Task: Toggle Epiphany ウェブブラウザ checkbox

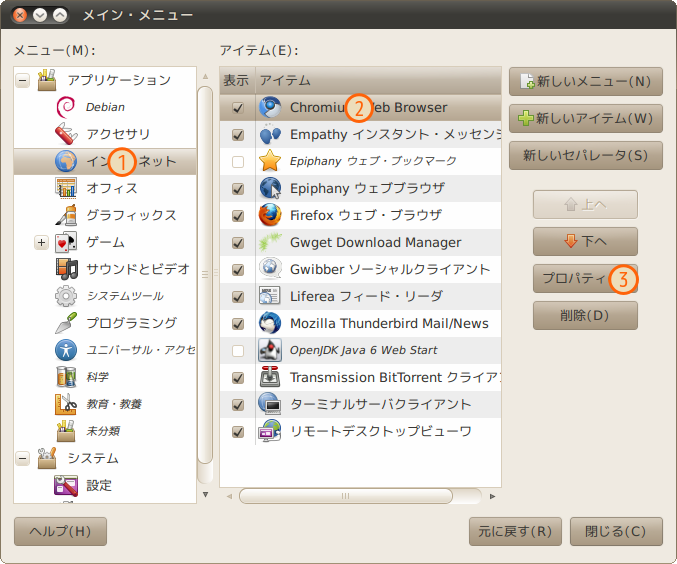Action: (x=238, y=189)
